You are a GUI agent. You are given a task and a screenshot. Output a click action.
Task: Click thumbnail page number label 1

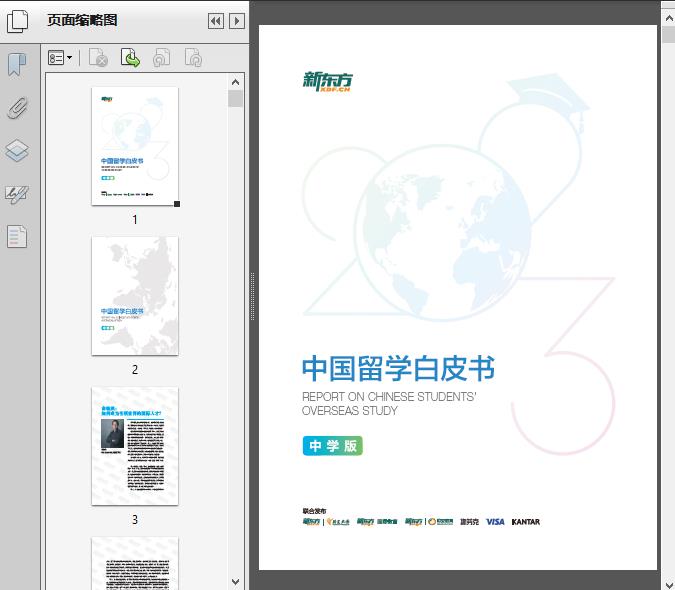click(135, 220)
